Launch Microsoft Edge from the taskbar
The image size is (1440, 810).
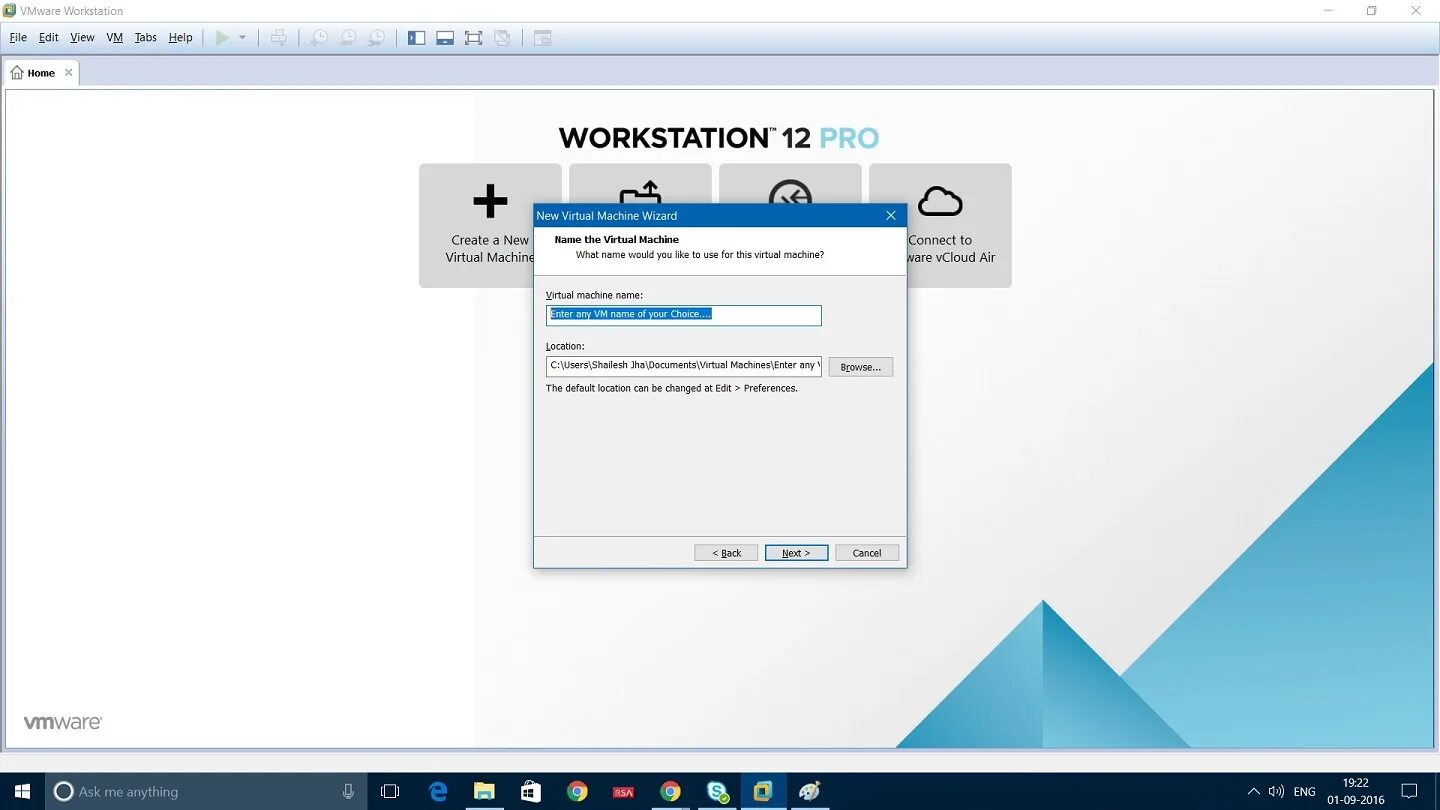point(438,791)
